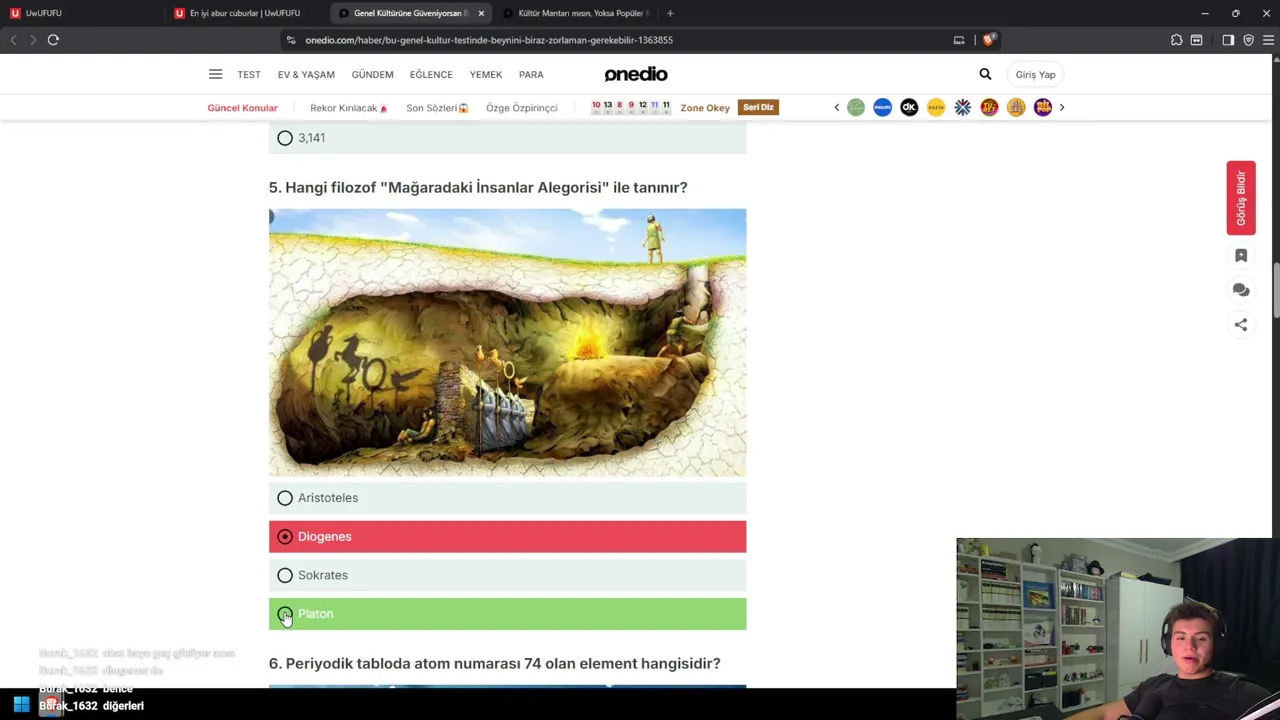Viewport: 1280px width, 720px height.
Task: Open the browser extensions puzzle icon
Action: pos(1176,40)
